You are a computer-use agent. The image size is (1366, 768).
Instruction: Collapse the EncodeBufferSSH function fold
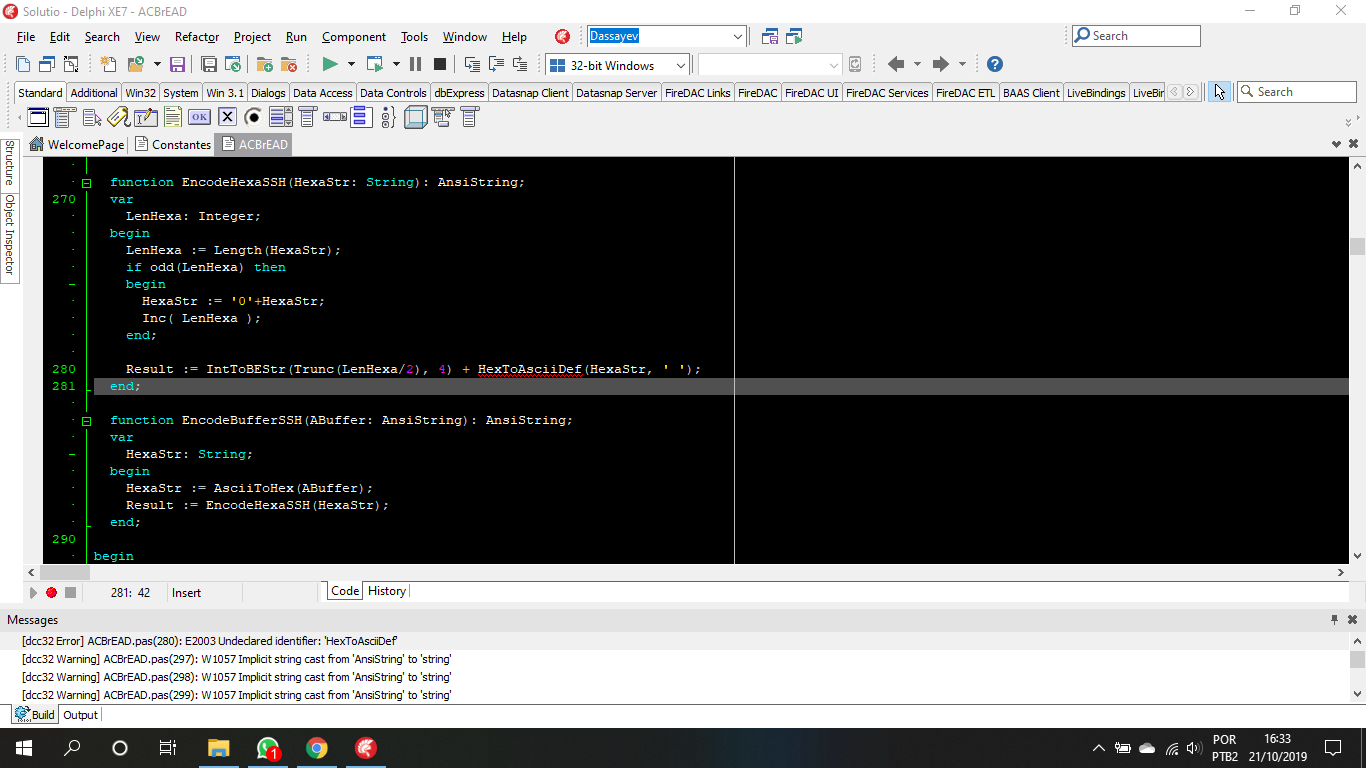[x=86, y=421]
